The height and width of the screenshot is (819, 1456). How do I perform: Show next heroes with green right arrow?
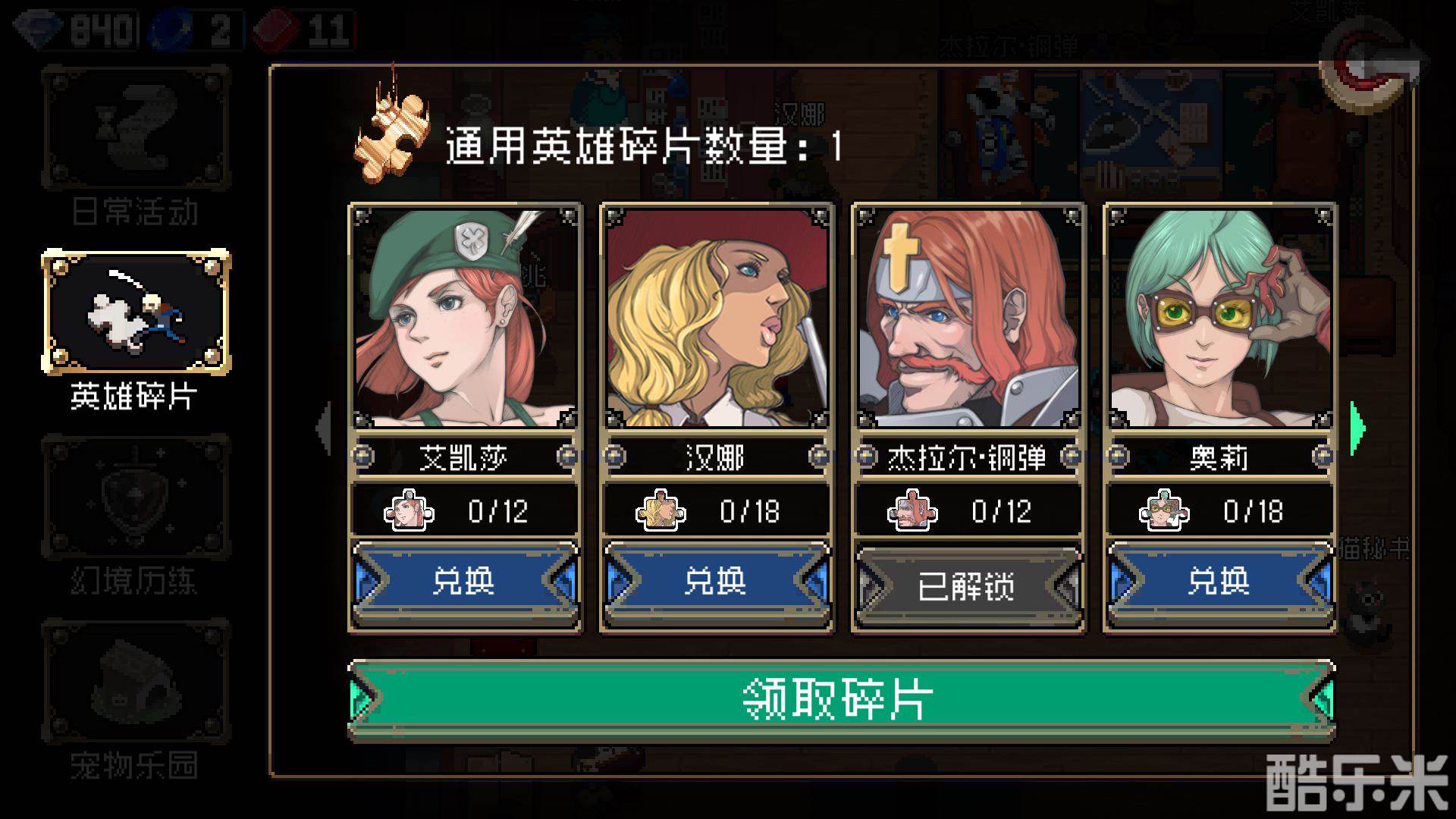click(x=1357, y=429)
